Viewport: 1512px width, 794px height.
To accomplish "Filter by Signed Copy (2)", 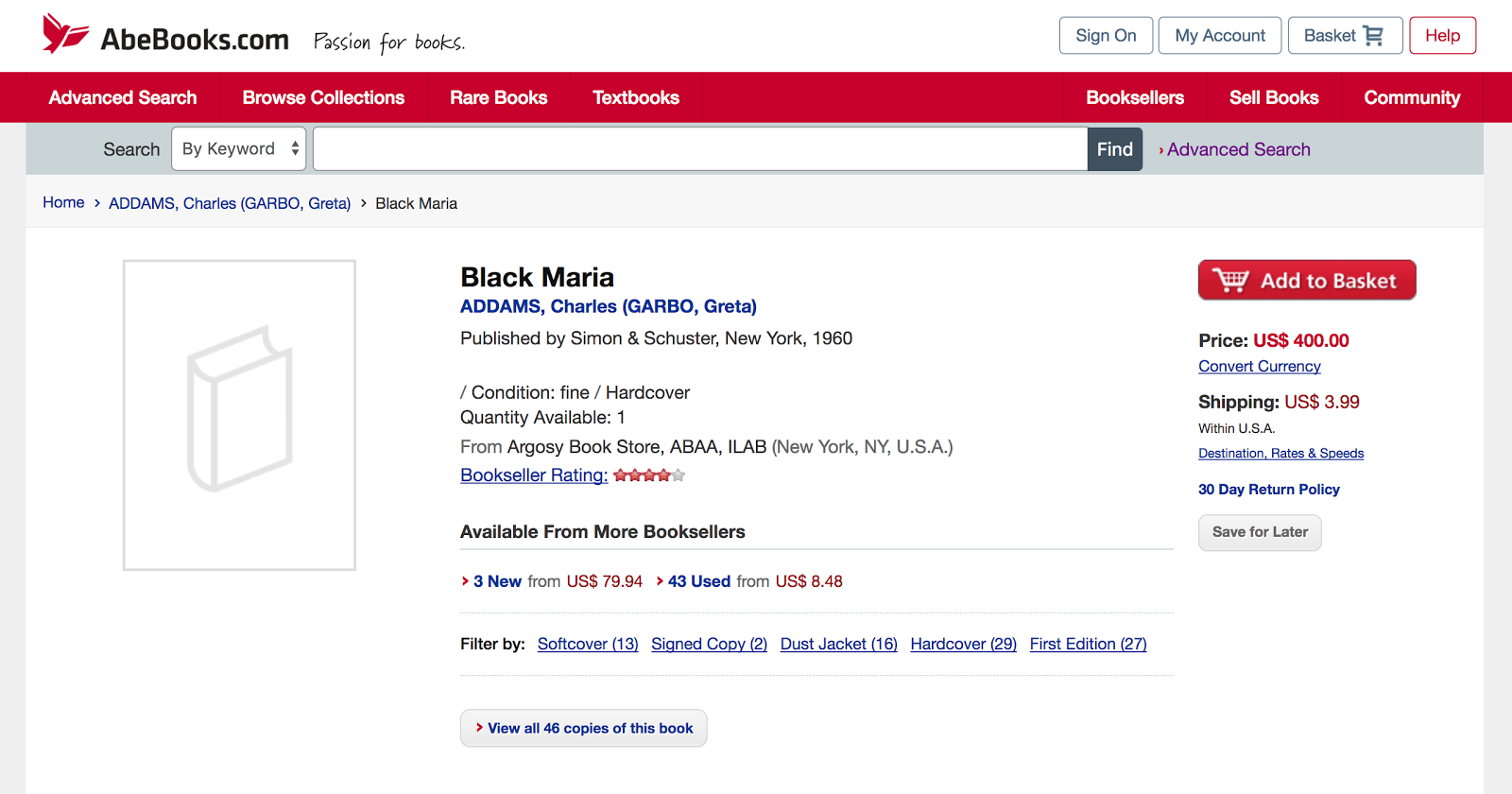I will click(x=709, y=644).
